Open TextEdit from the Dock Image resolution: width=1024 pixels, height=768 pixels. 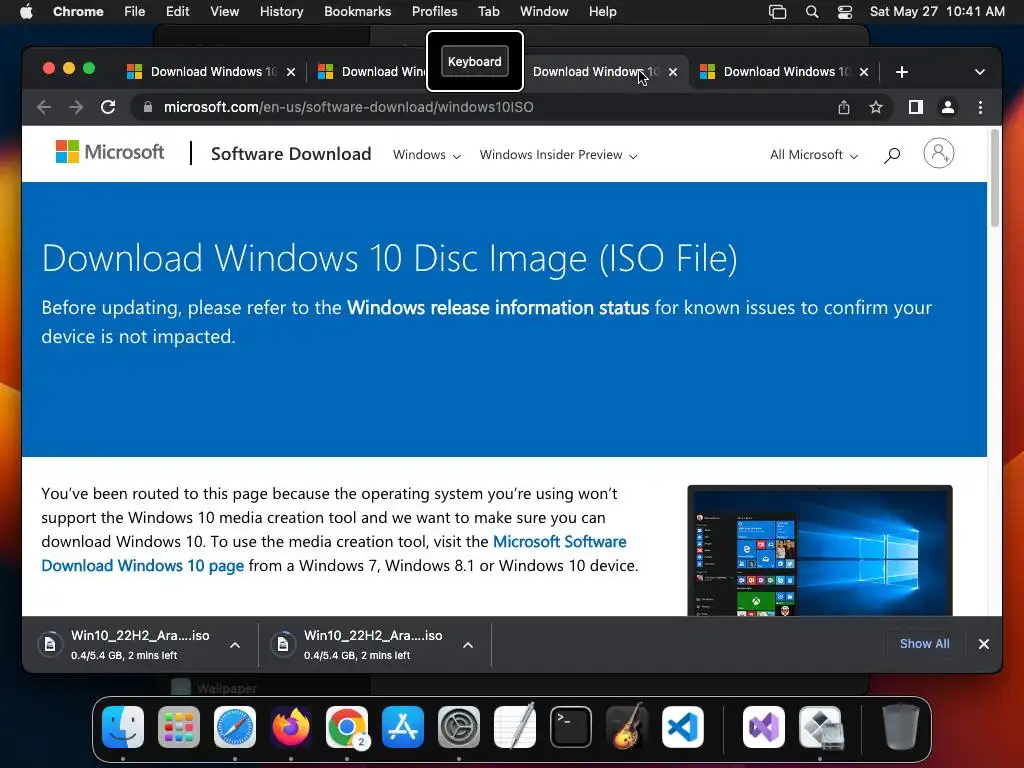tap(515, 727)
